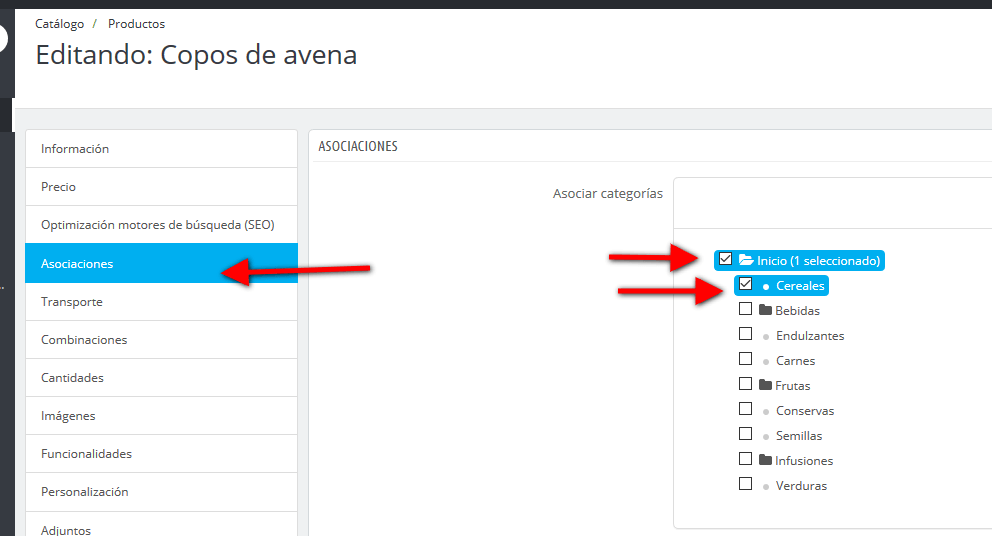Viewport: 992px width, 536px height.
Task: Select the Asociaciones tab
Action: click(x=161, y=263)
